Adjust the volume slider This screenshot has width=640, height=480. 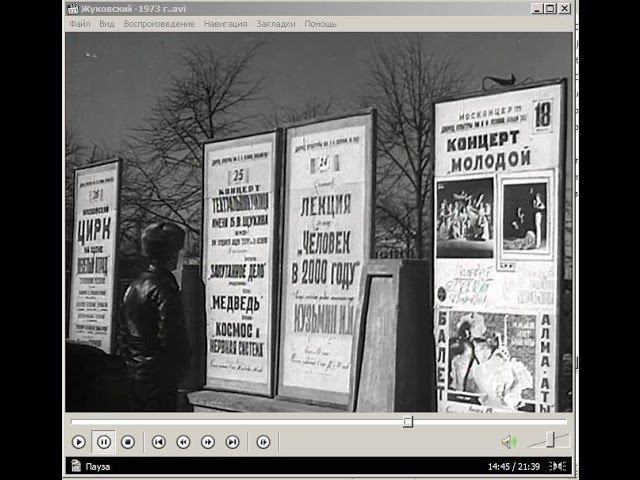550,440
